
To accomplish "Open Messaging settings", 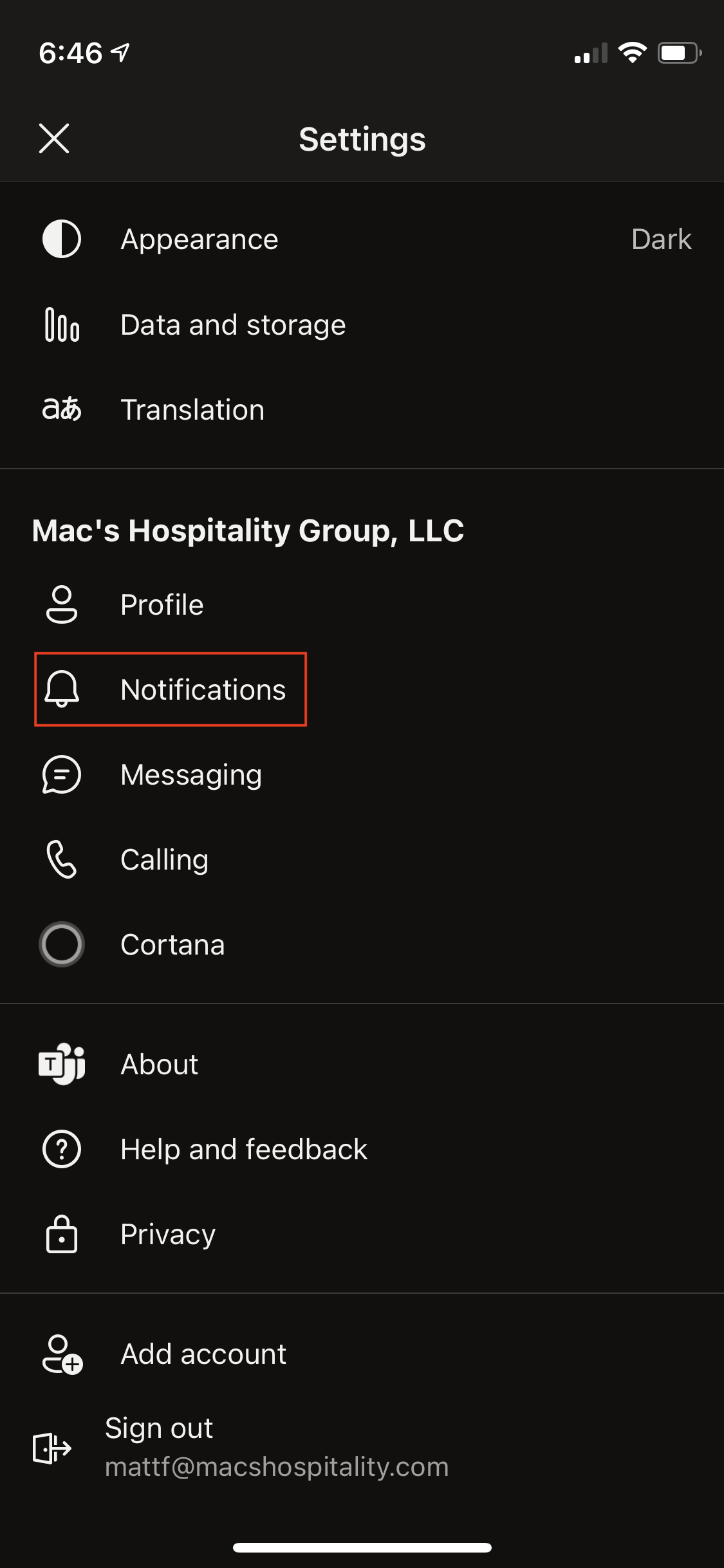I will [362, 774].
